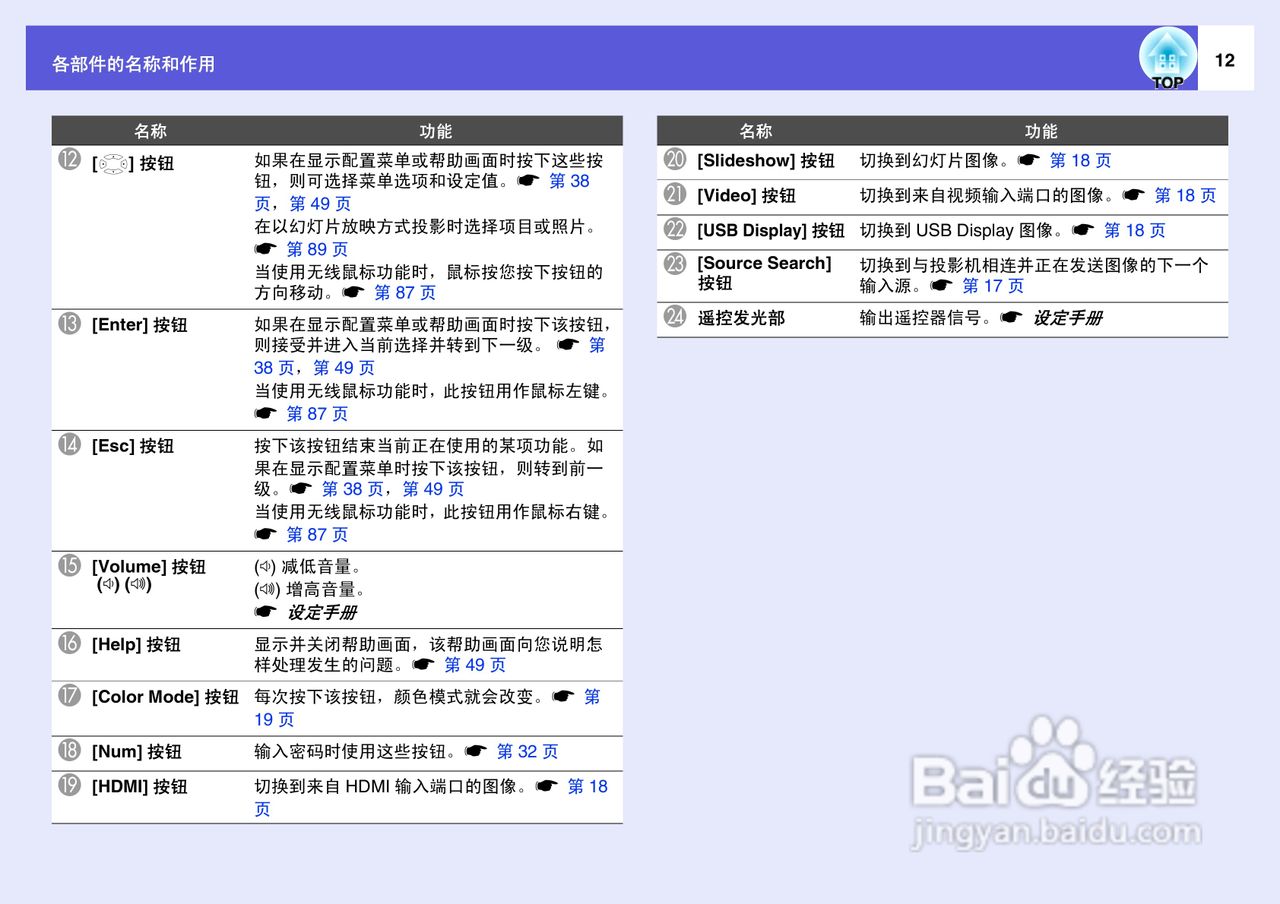Follow 第 87 页 link in arrow-buttons row

405,293
